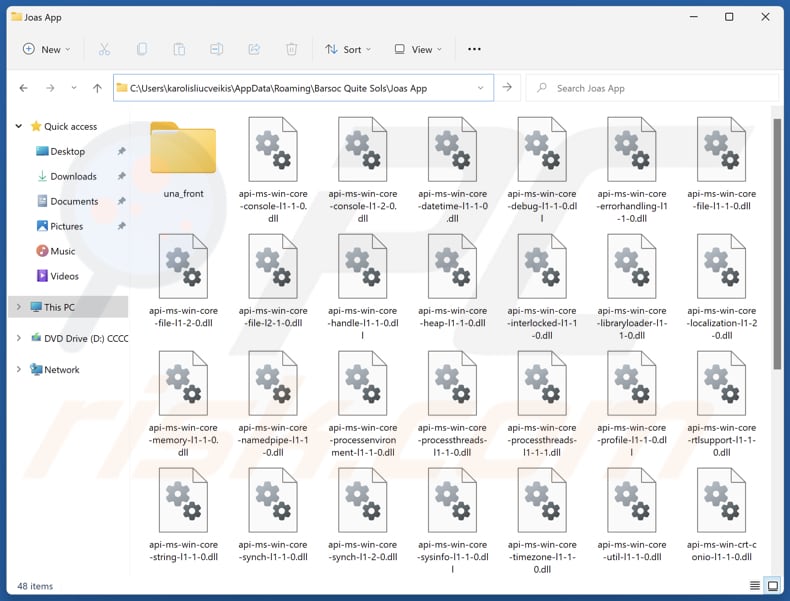790x601 pixels.
Task: Expand the DVD Drive (D:) node
Action: tap(19, 338)
